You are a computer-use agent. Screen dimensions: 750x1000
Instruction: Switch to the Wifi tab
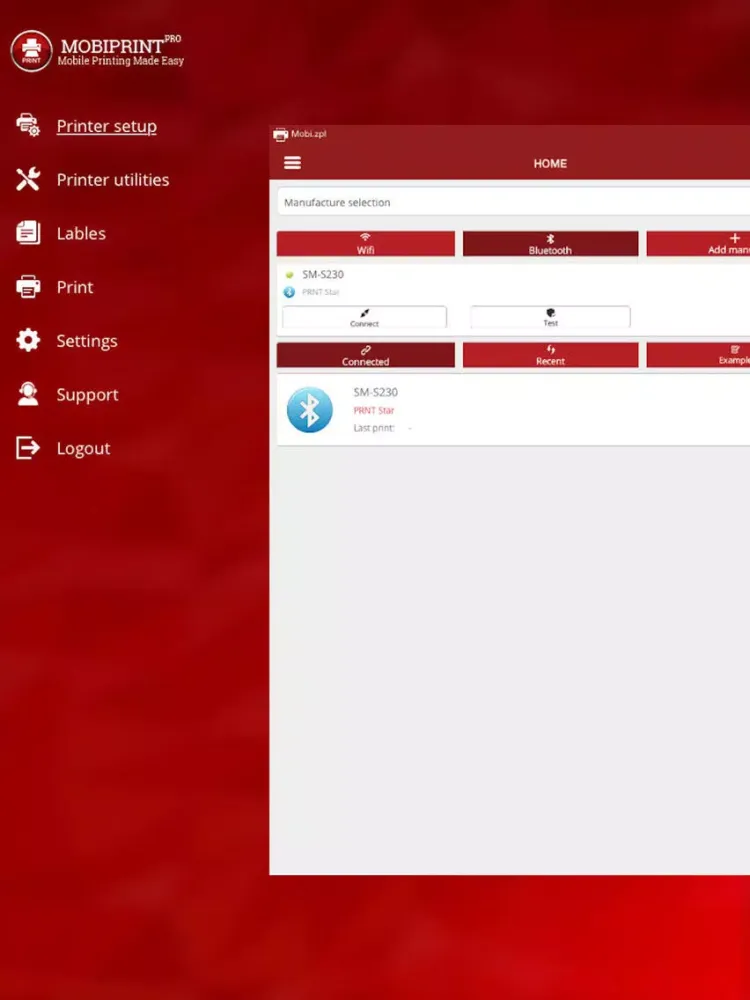pyautogui.click(x=365, y=244)
